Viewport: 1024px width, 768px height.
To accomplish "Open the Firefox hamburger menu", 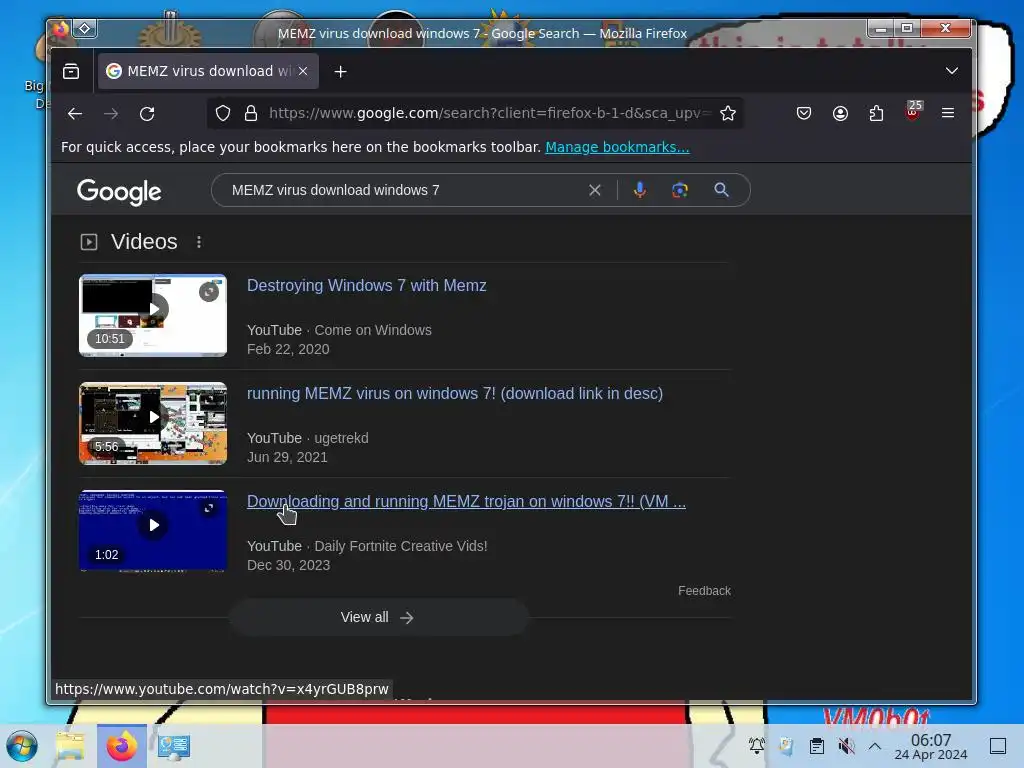I will point(948,114).
